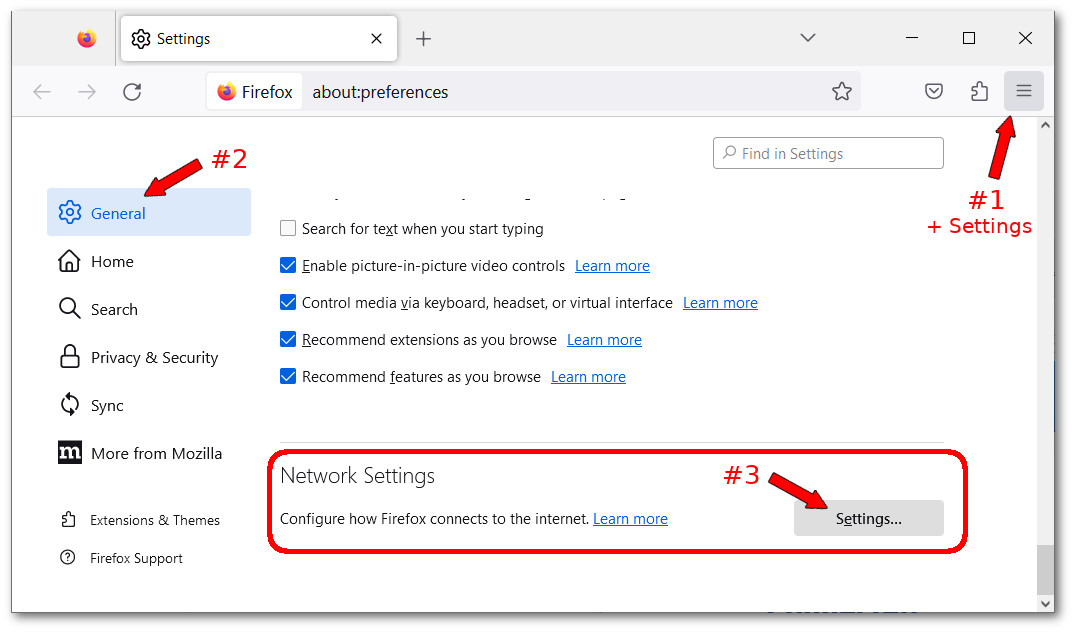Open Learn more link for Network Settings
The image size is (1074, 632).
click(x=630, y=519)
